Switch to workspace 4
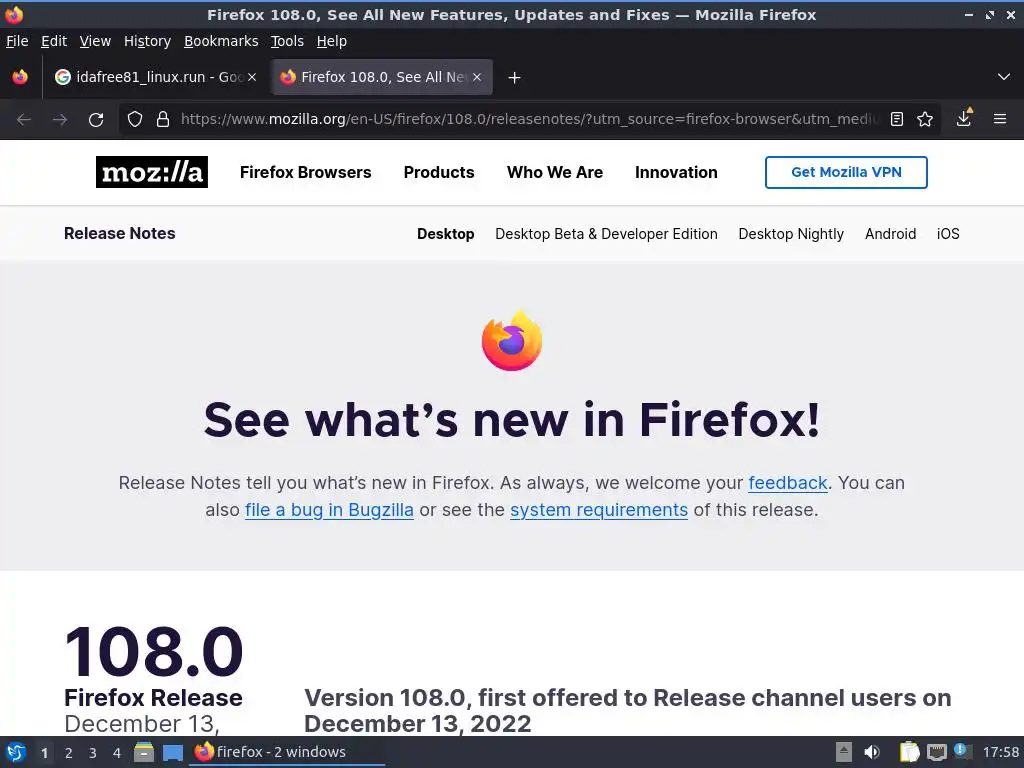The image size is (1024, 768). point(117,753)
